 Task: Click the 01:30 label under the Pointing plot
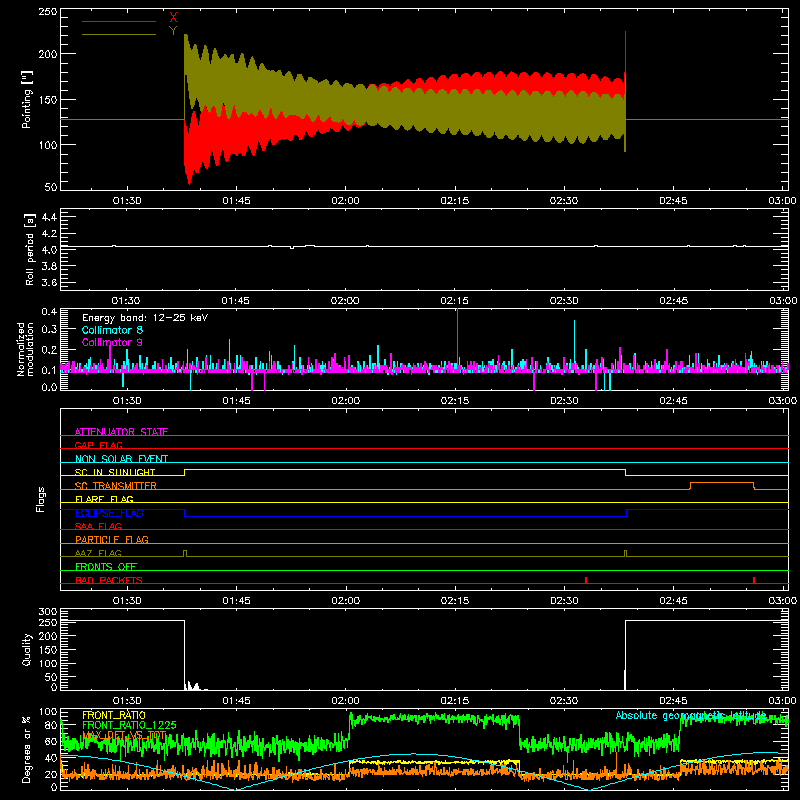(127, 201)
